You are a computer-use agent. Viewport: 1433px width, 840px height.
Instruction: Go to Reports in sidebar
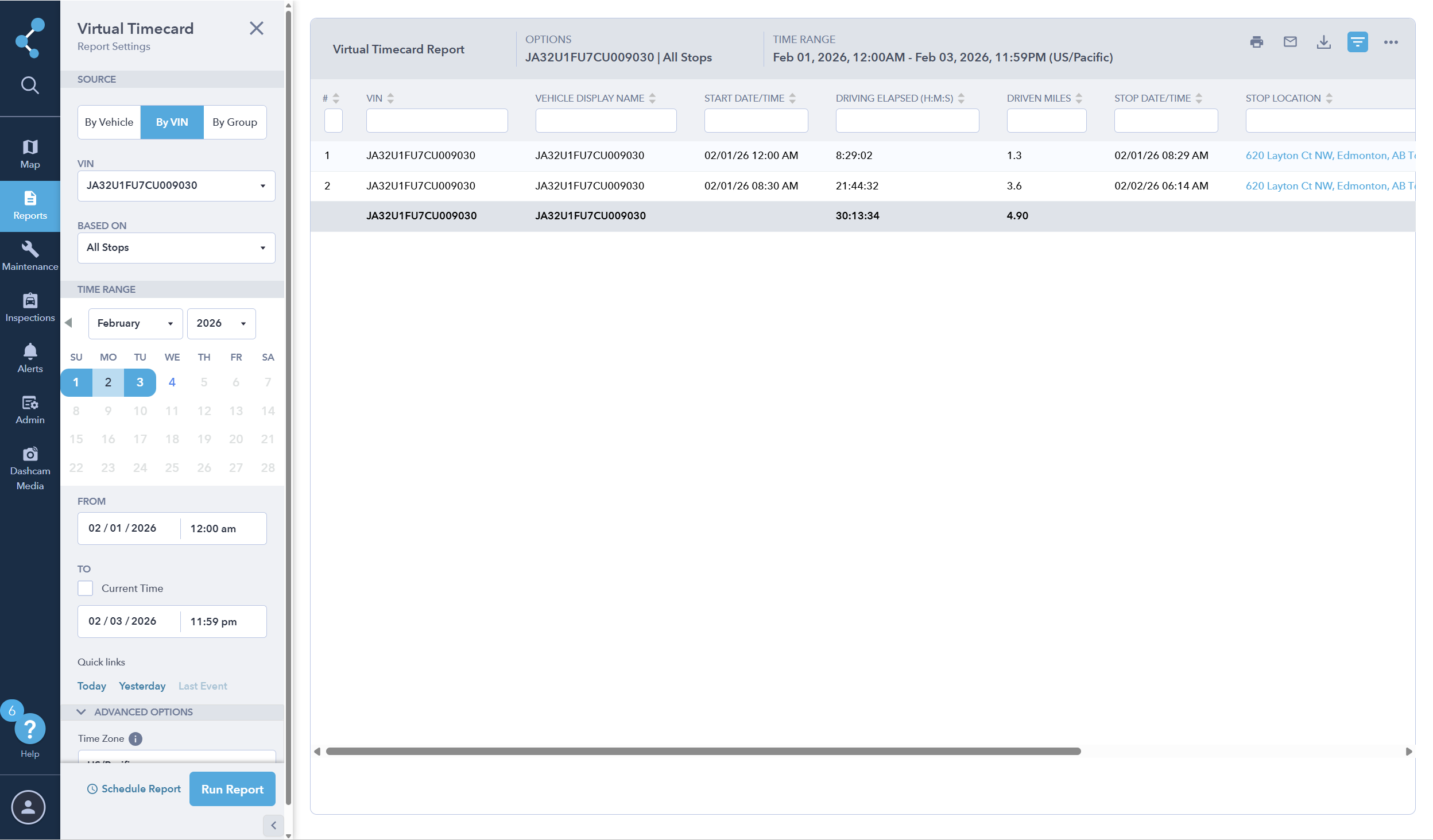[x=30, y=206]
